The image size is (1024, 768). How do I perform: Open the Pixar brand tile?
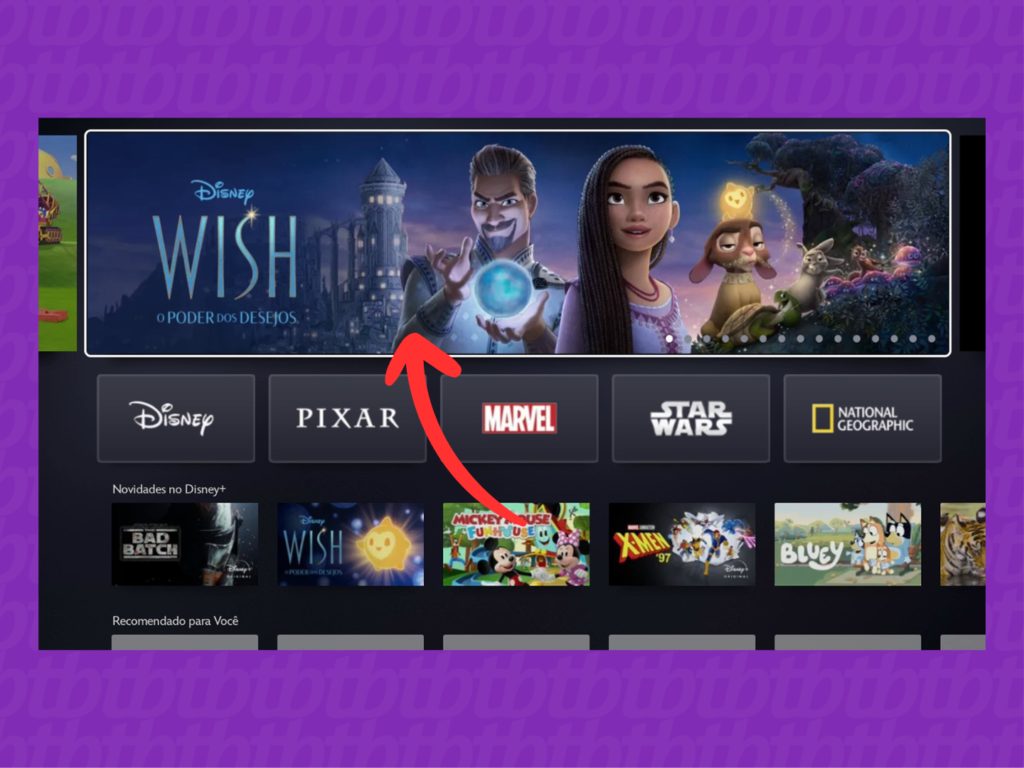(x=347, y=418)
